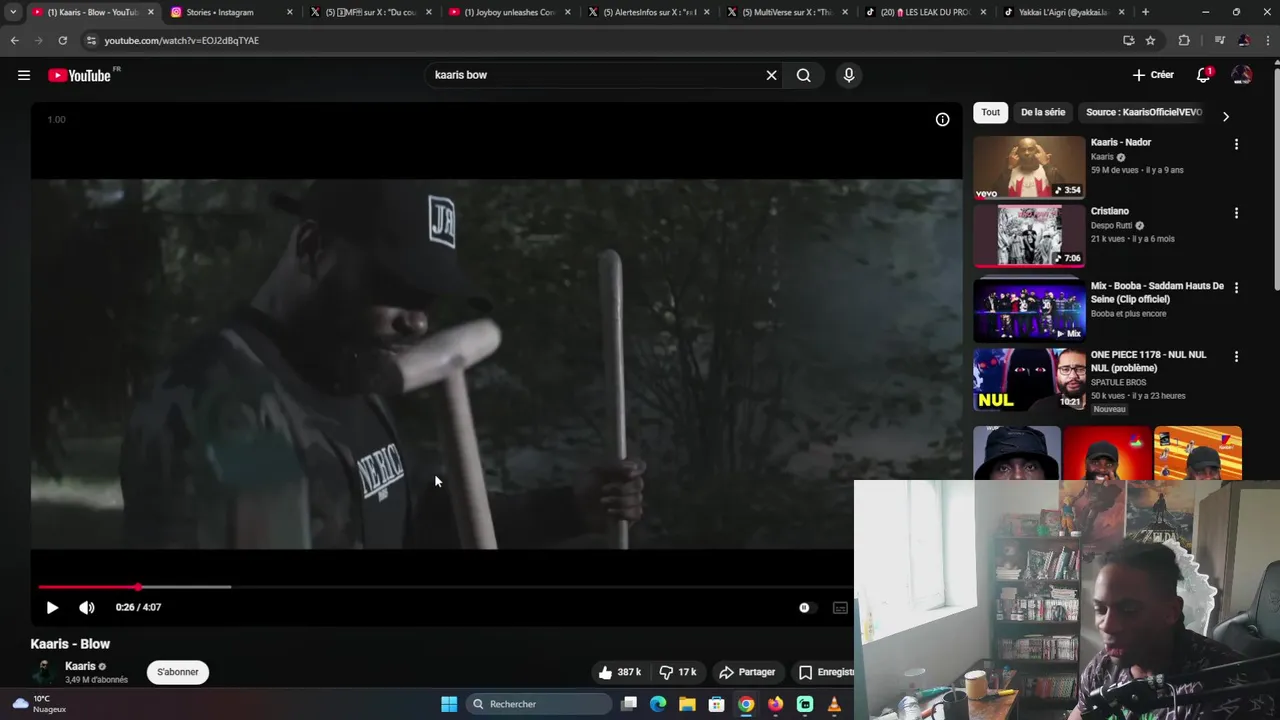Mute the video volume speaker icon
The image size is (1280, 720).
pos(87,607)
